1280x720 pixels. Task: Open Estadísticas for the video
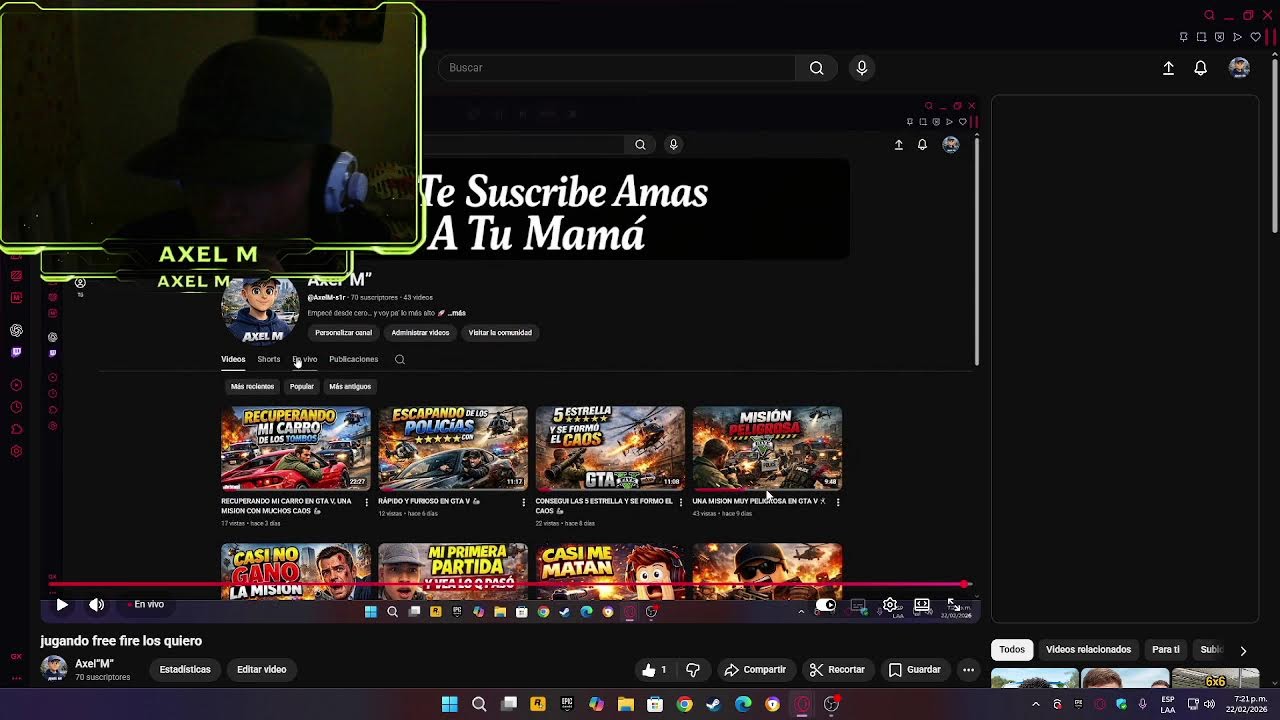tap(185, 670)
